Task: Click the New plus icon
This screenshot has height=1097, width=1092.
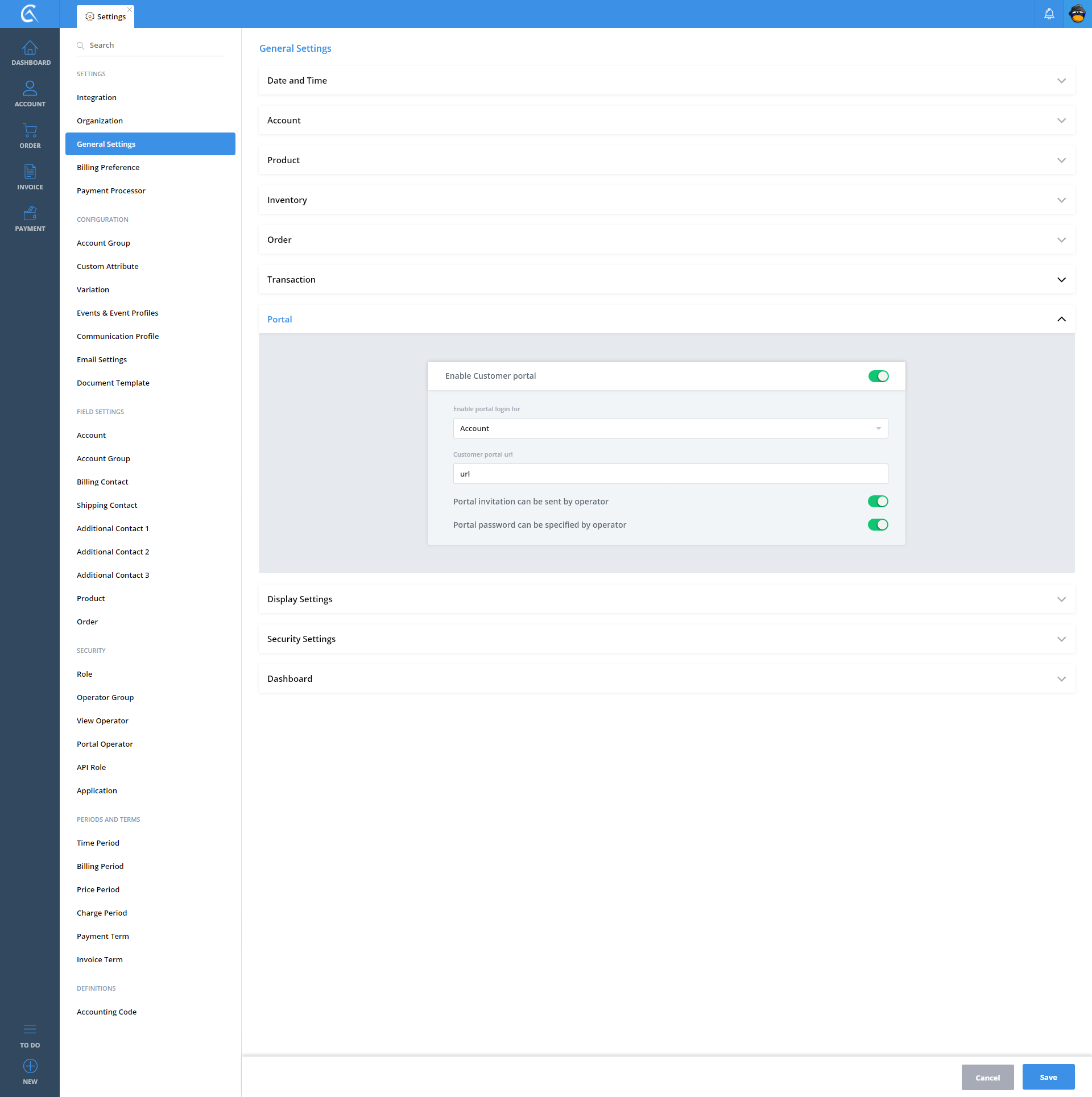Action: pos(30,1066)
